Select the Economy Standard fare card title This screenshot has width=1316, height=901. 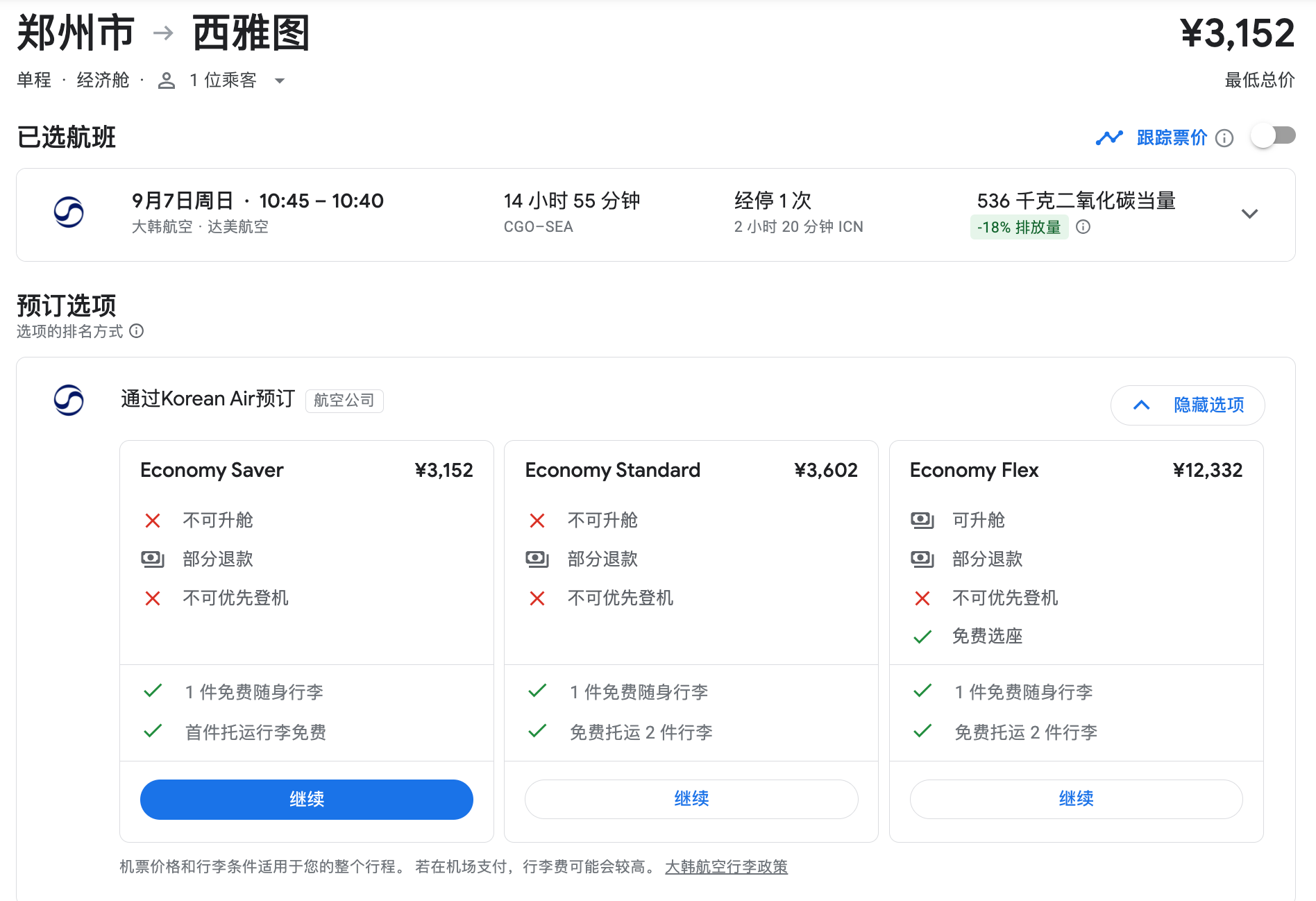click(612, 470)
